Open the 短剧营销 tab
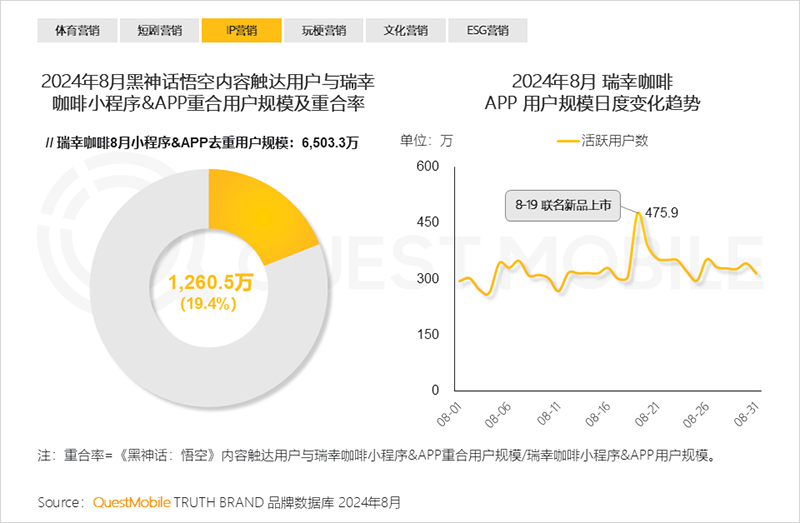This screenshot has width=800, height=523. (160, 30)
